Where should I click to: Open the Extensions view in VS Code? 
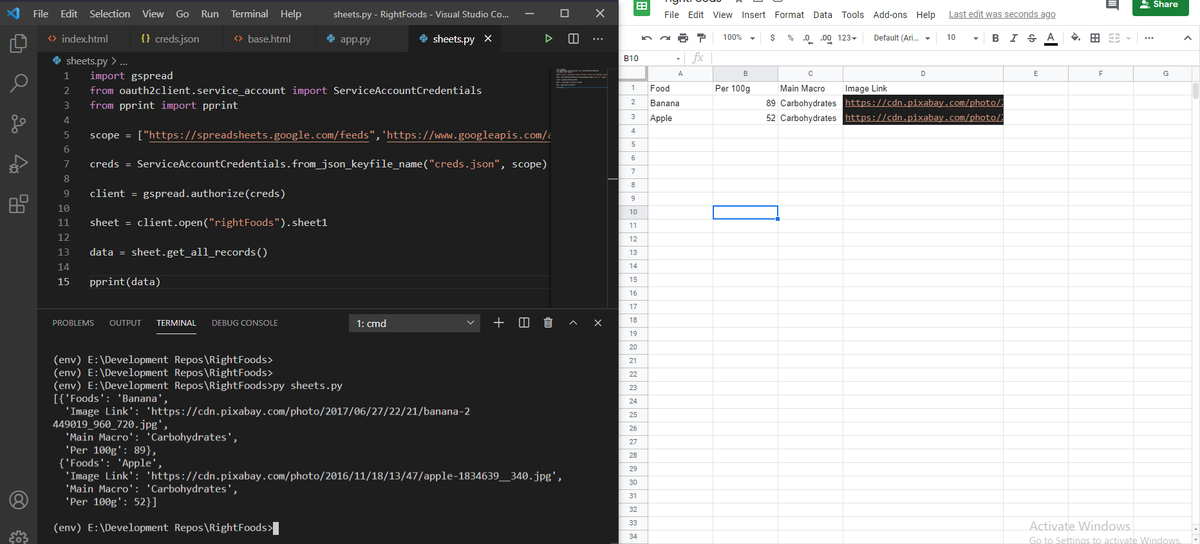coord(18,206)
